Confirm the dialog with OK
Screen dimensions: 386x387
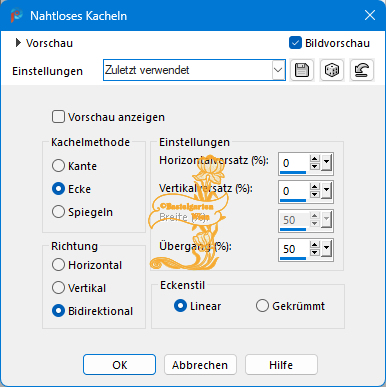pos(119,365)
